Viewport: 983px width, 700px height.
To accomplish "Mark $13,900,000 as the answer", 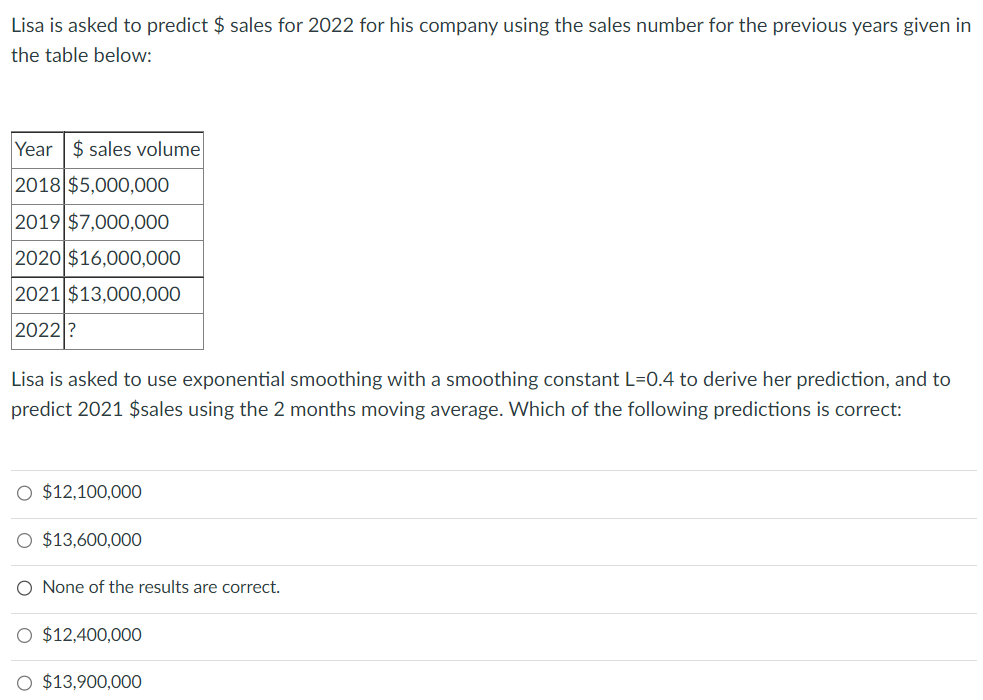I will pos(24,682).
